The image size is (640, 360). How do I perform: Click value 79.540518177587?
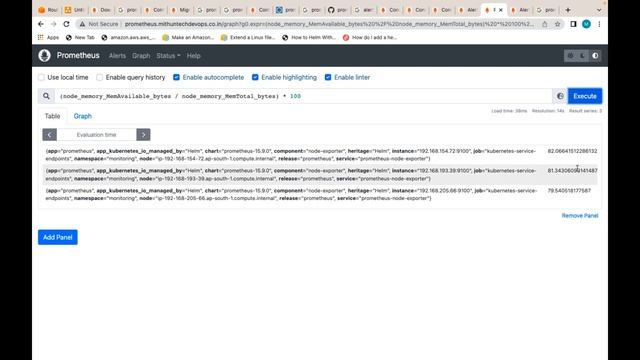pos(569,191)
